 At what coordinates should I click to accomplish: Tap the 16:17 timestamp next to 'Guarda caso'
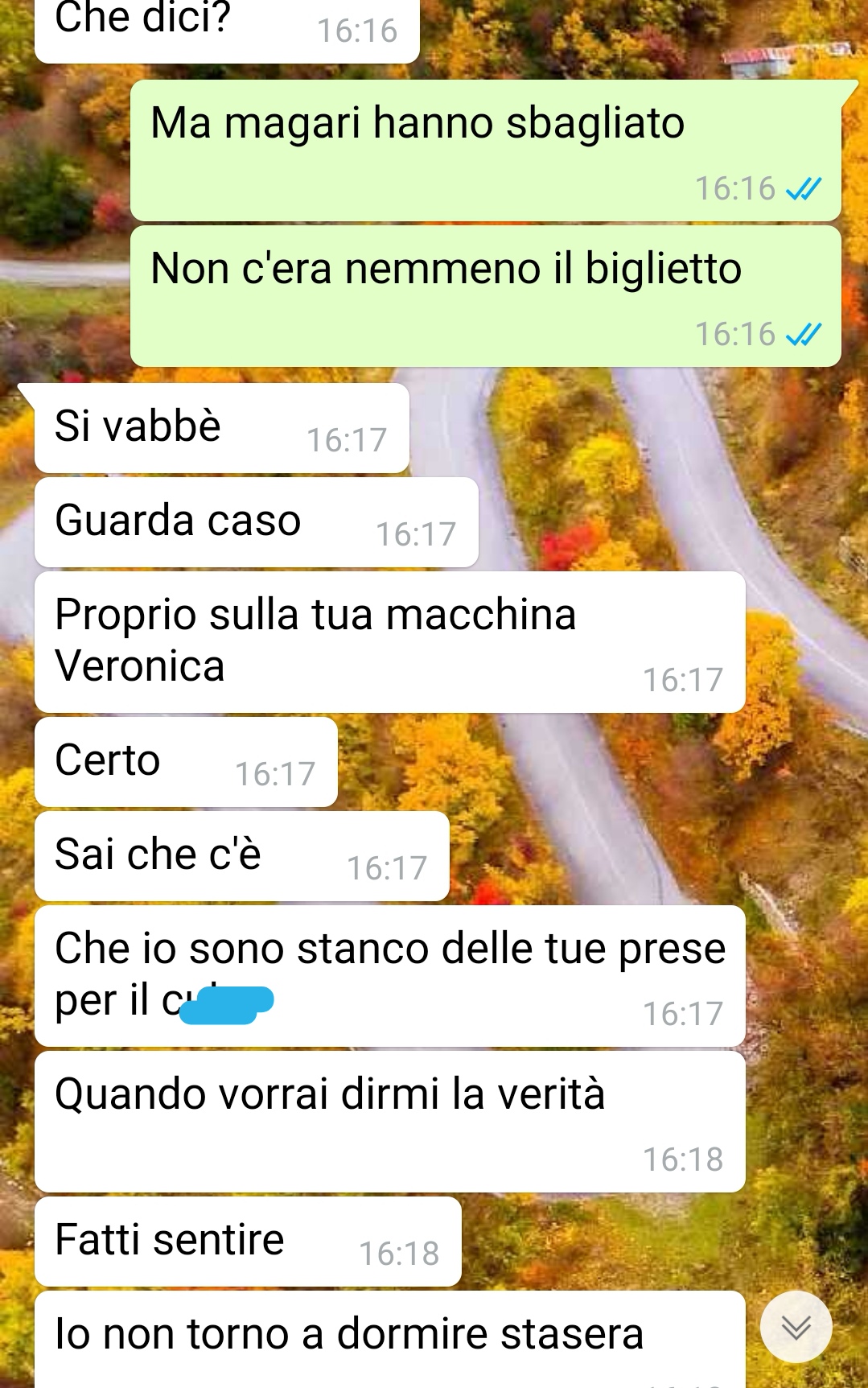coord(416,534)
